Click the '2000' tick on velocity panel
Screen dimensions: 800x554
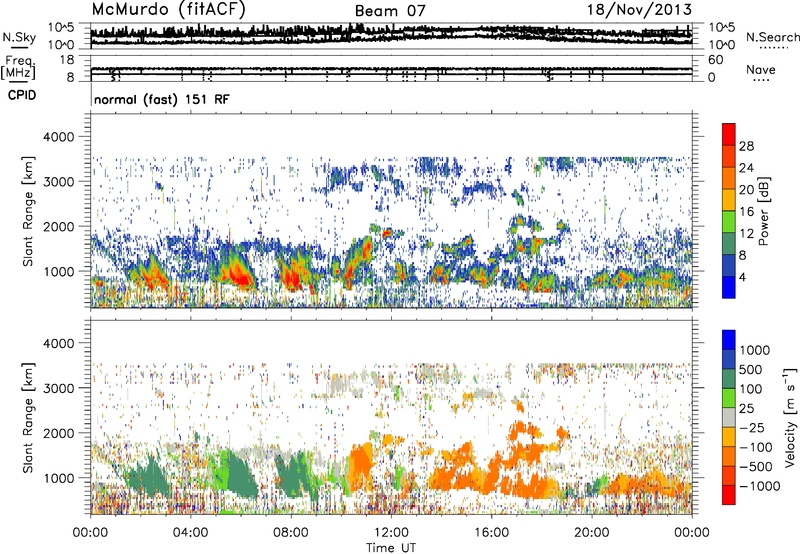tap(61, 433)
